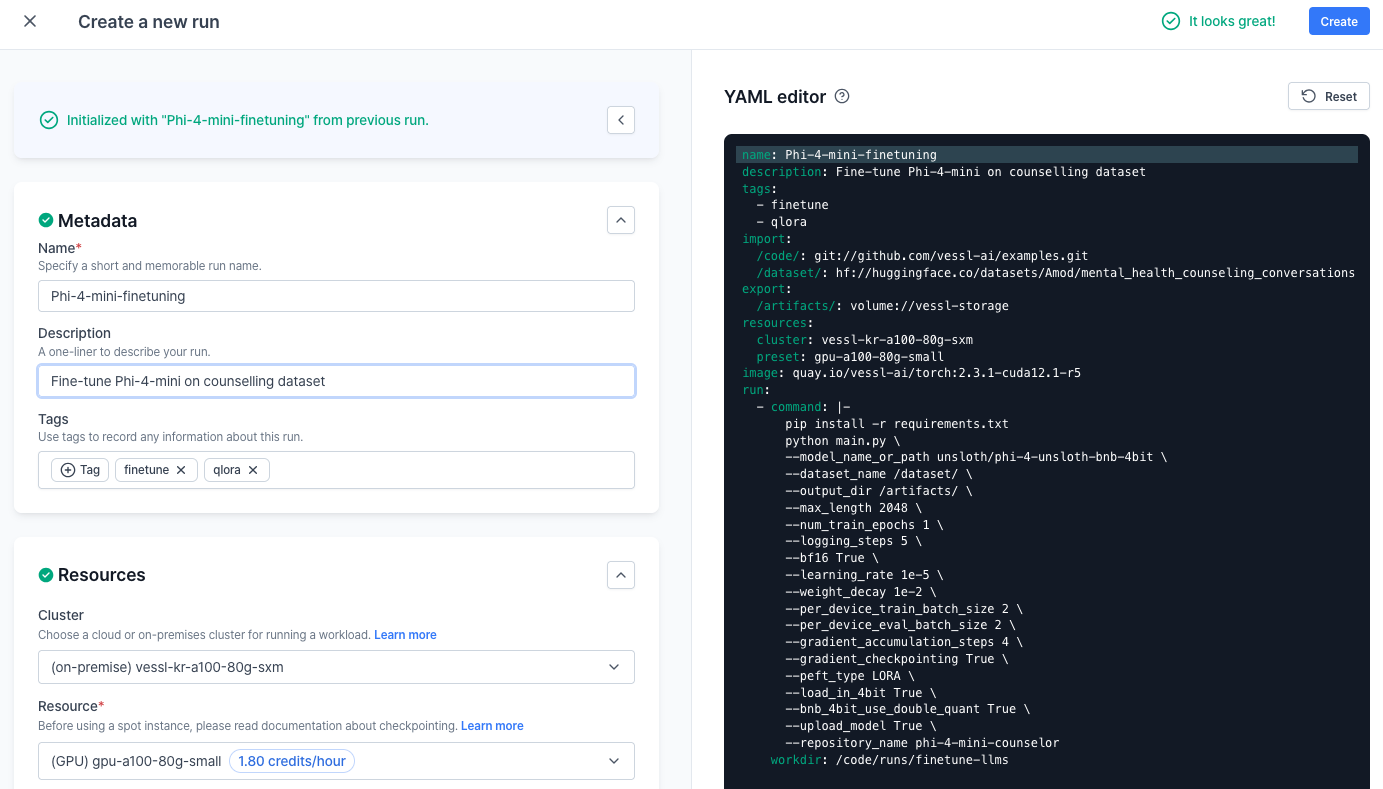Add a new Tag
Screen dimensions: 1383x789
click(x=81, y=470)
